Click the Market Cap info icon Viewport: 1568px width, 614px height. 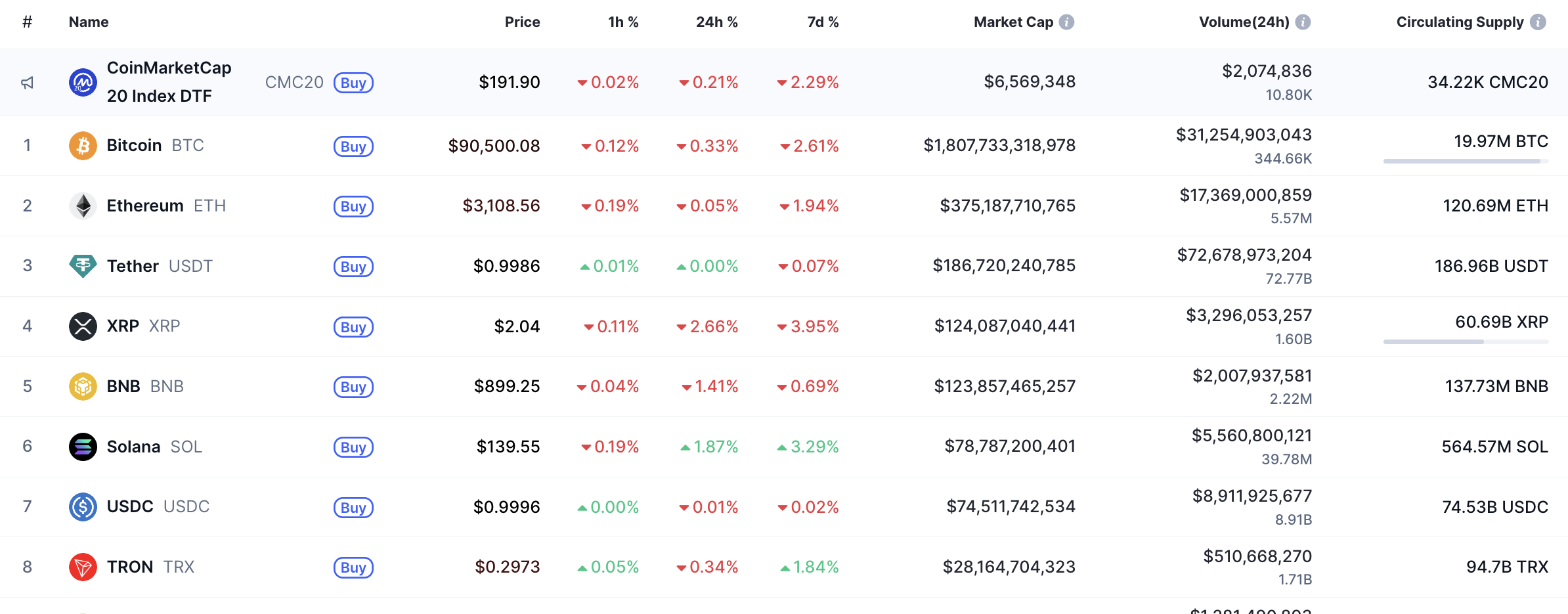tap(1067, 22)
